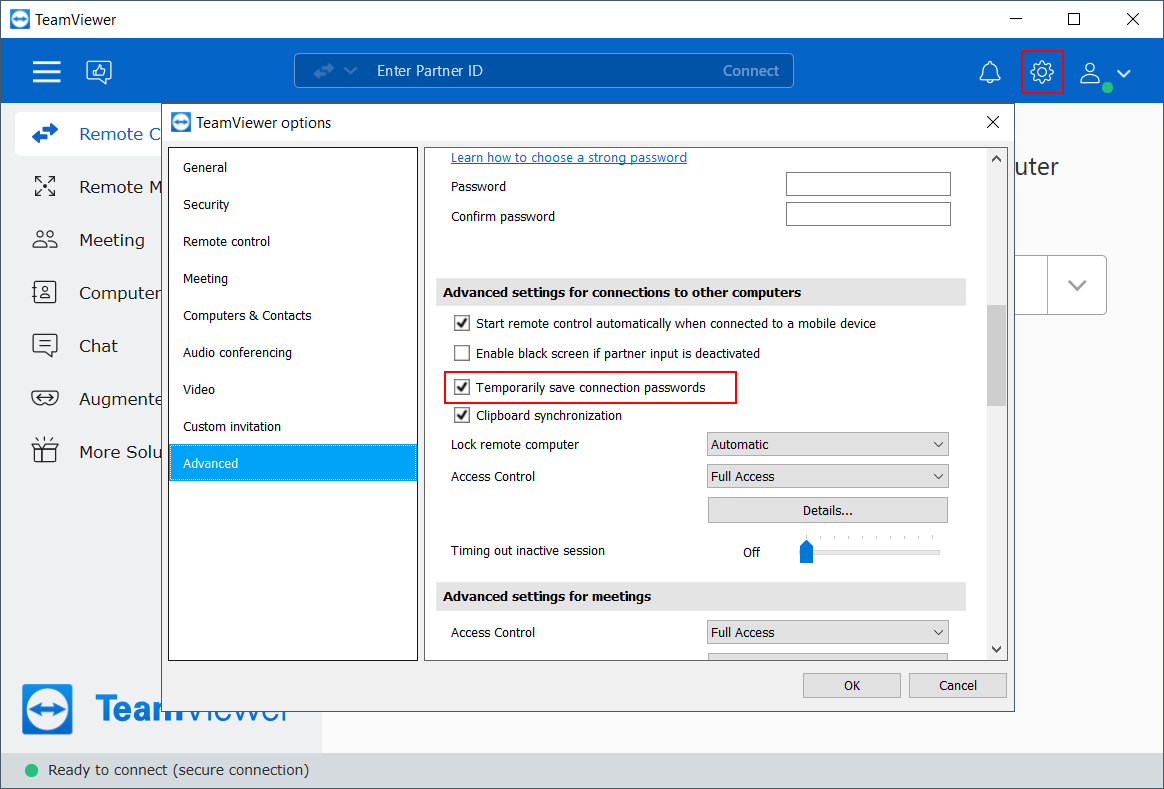Enable black screen if partner input deactivated
1164x789 pixels.
462,353
